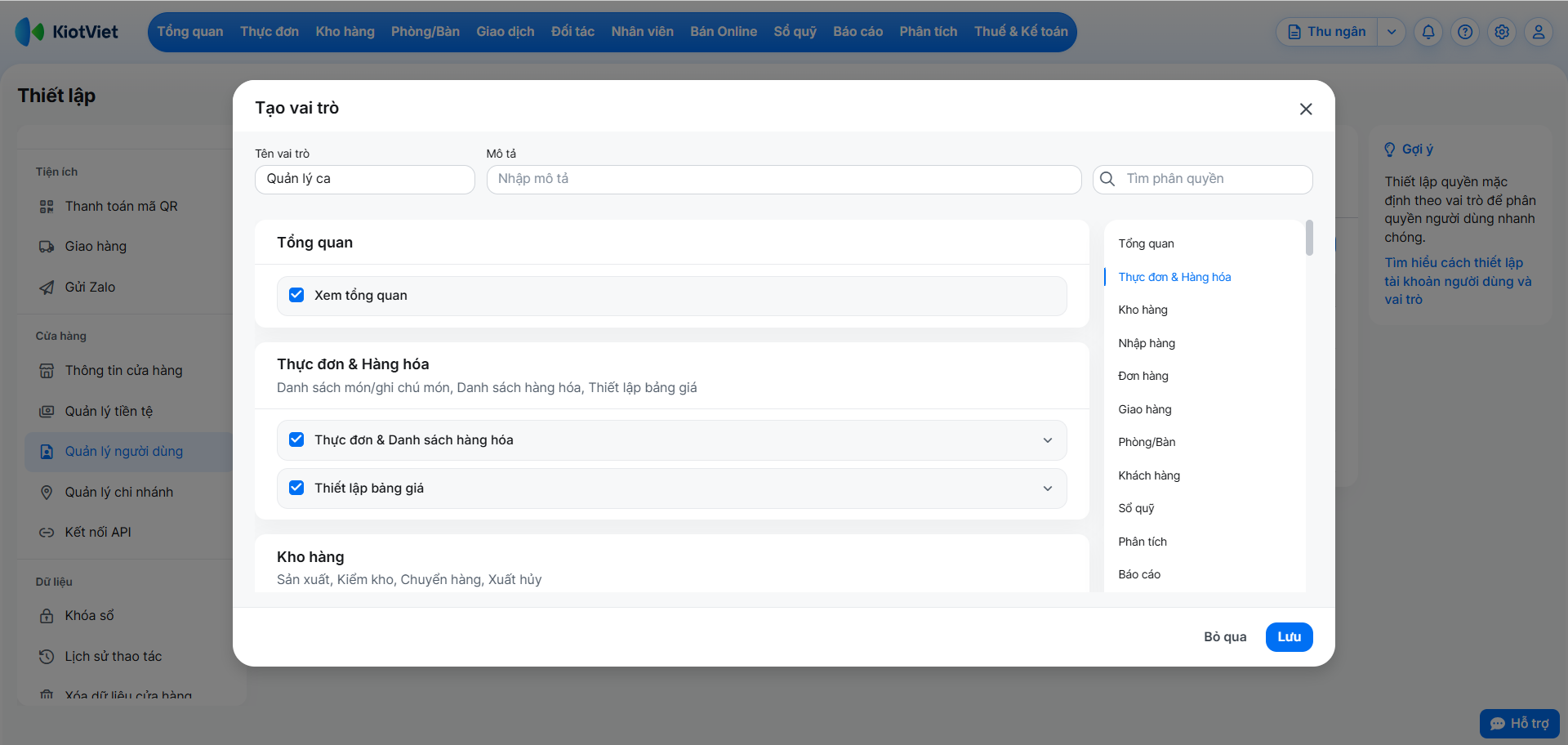The width and height of the screenshot is (1568, 745).
Task: Click the Kết nối API link icon
Action: (47, 533)
